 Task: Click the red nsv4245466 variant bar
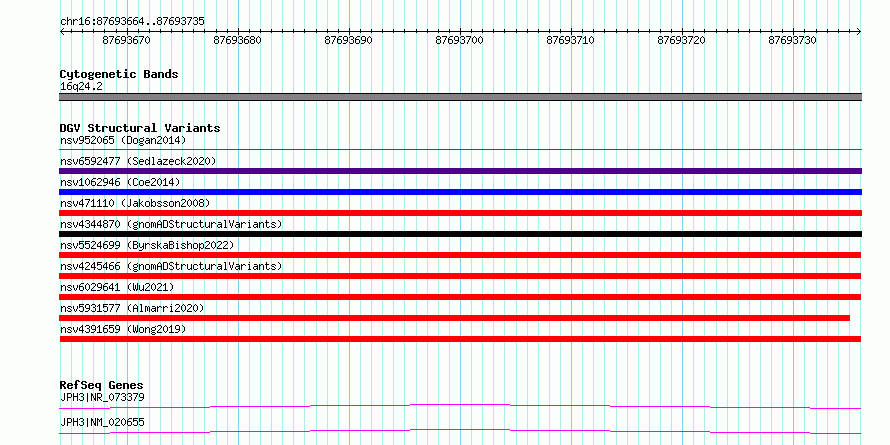pos(460,276)
